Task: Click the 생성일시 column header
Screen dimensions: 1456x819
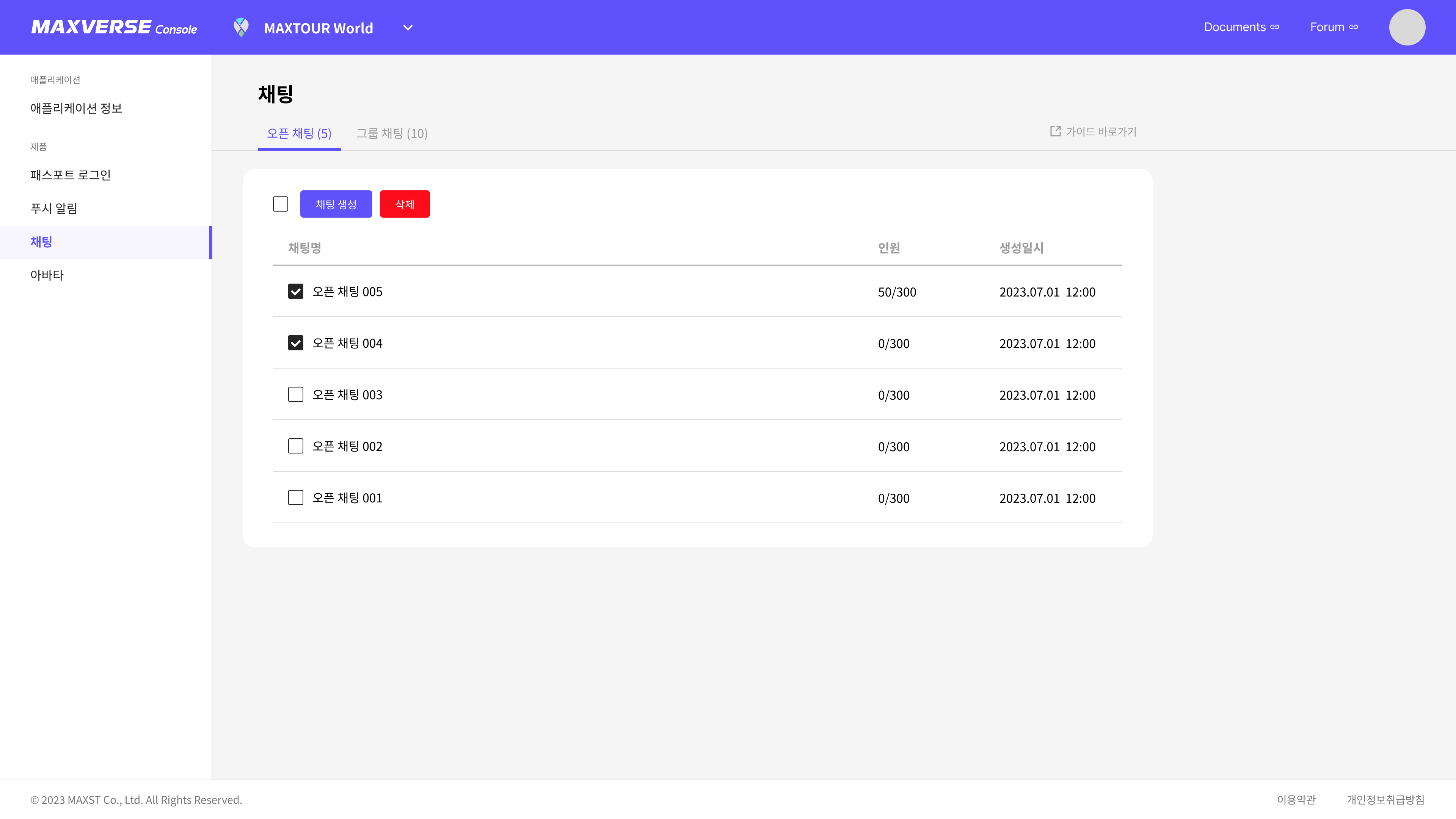Action: point(1021,248)
